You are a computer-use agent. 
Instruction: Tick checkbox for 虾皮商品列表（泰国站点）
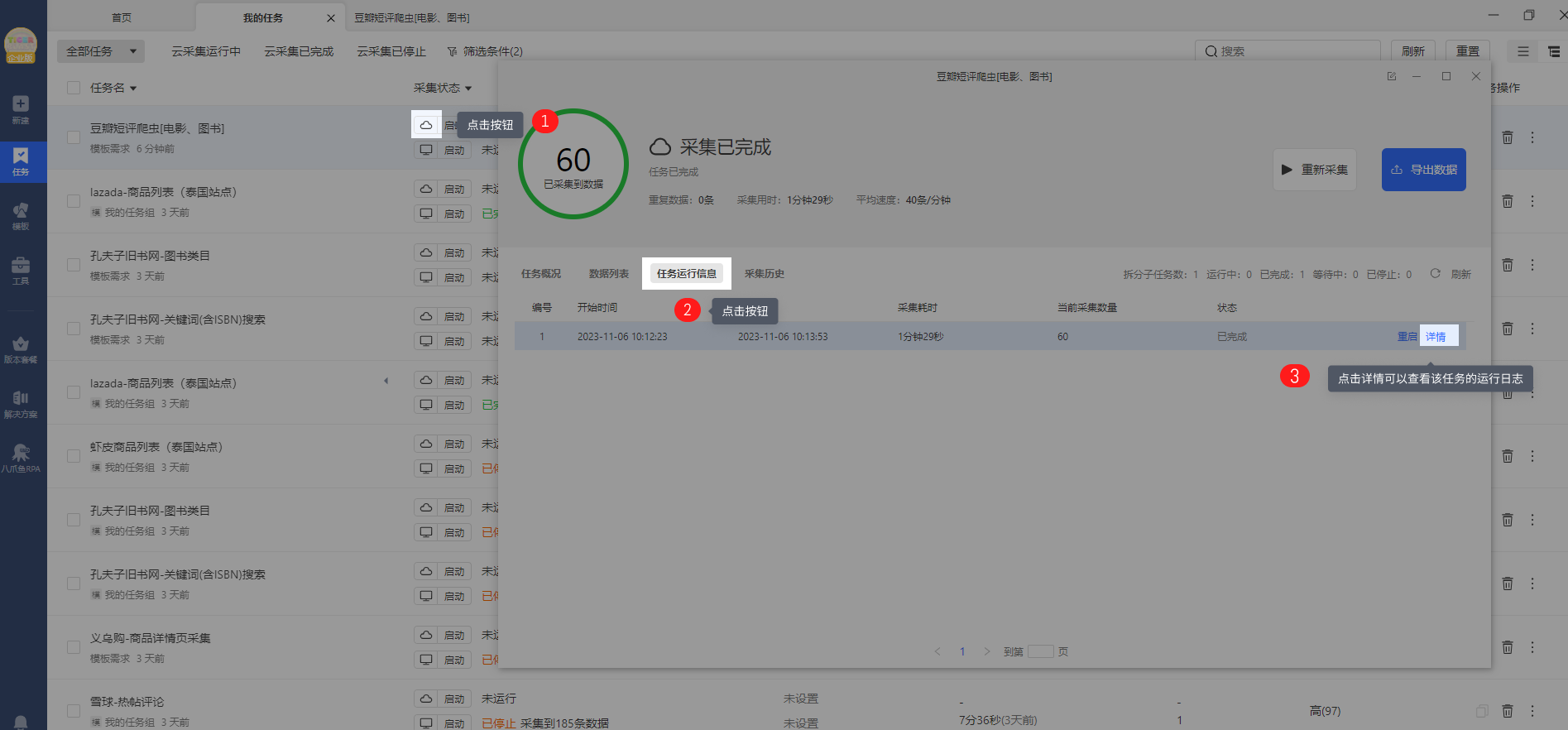(x=74, y=456)
